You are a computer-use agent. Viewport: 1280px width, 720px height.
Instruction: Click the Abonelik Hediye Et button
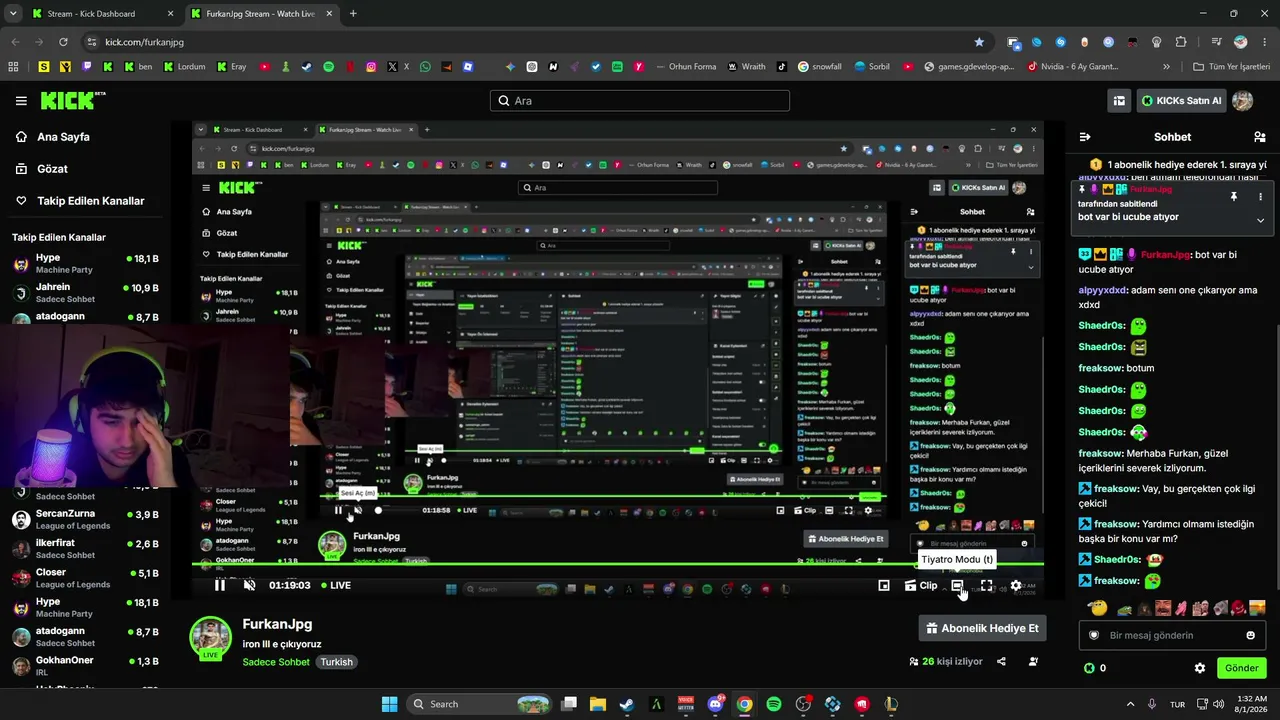click(982, 628)
